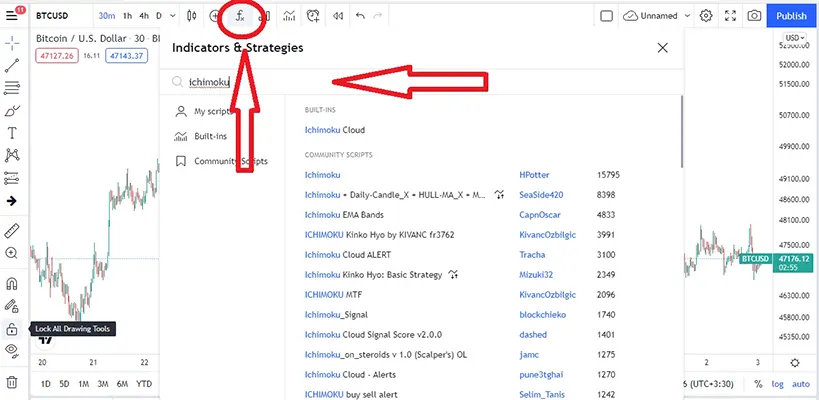Add Ichimoku_Signal script
Image resolution: width=819 pixels, height=400 pixels.
(x=336, y=315)
